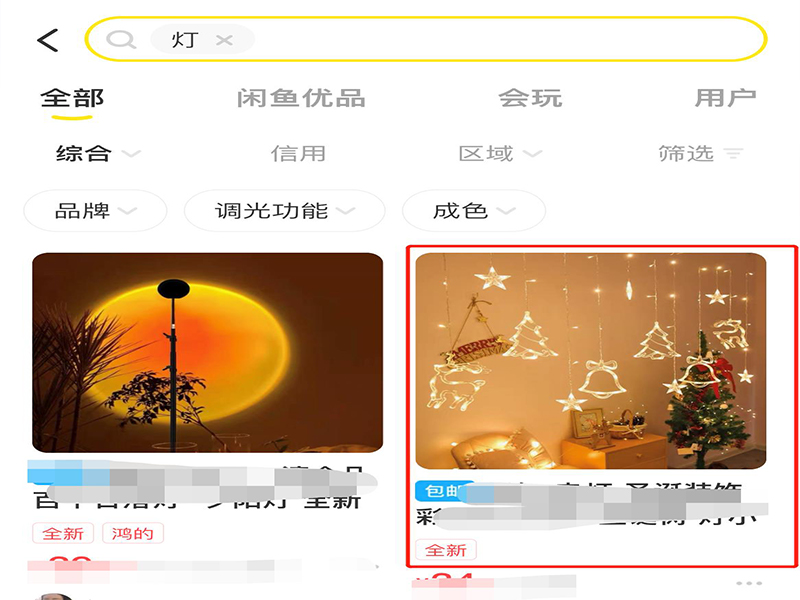The image size is (800, 600).
Task: Open the 调光功能 dropdown filter
Action: [x=284, y=211]
